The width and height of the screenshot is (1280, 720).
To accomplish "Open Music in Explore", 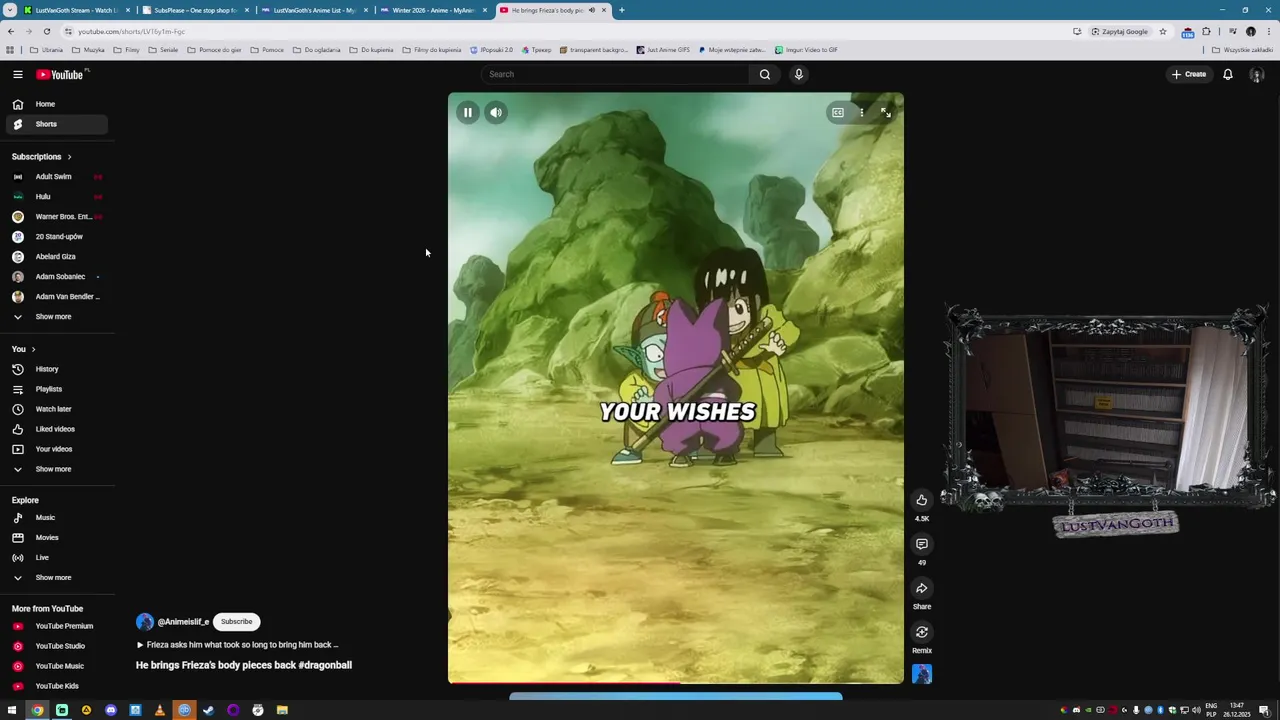I will point(56,518).
